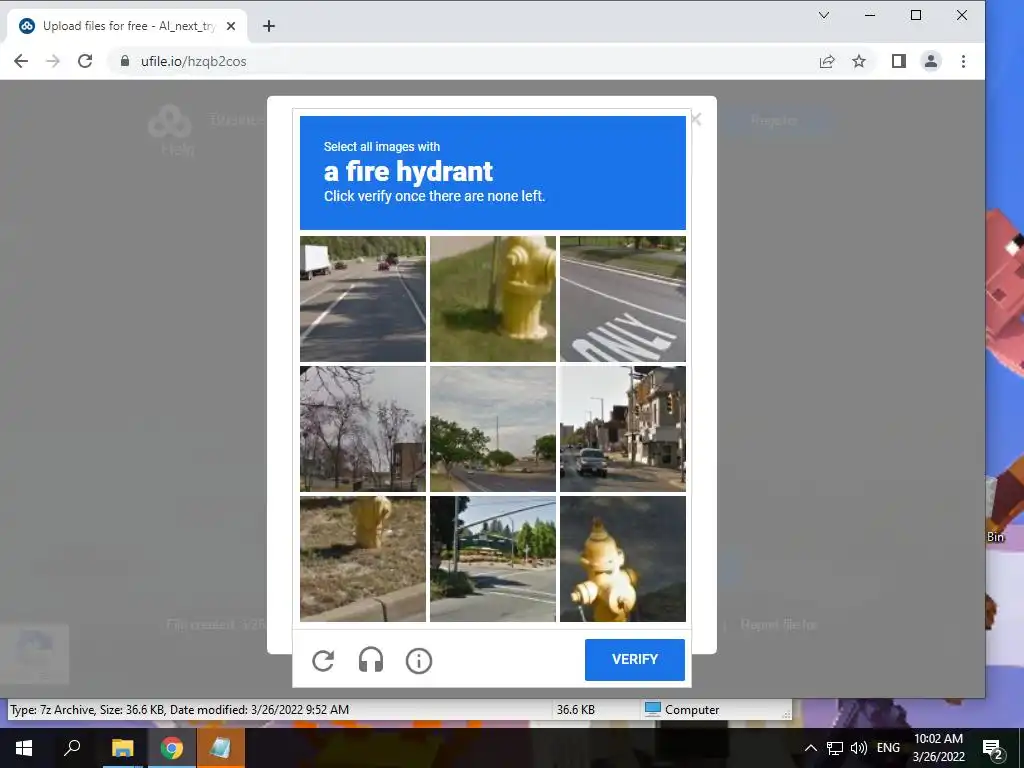Open network status tray icon
Image resolution: width=1024 pixels, height=768 pixels.
point(835,748)
